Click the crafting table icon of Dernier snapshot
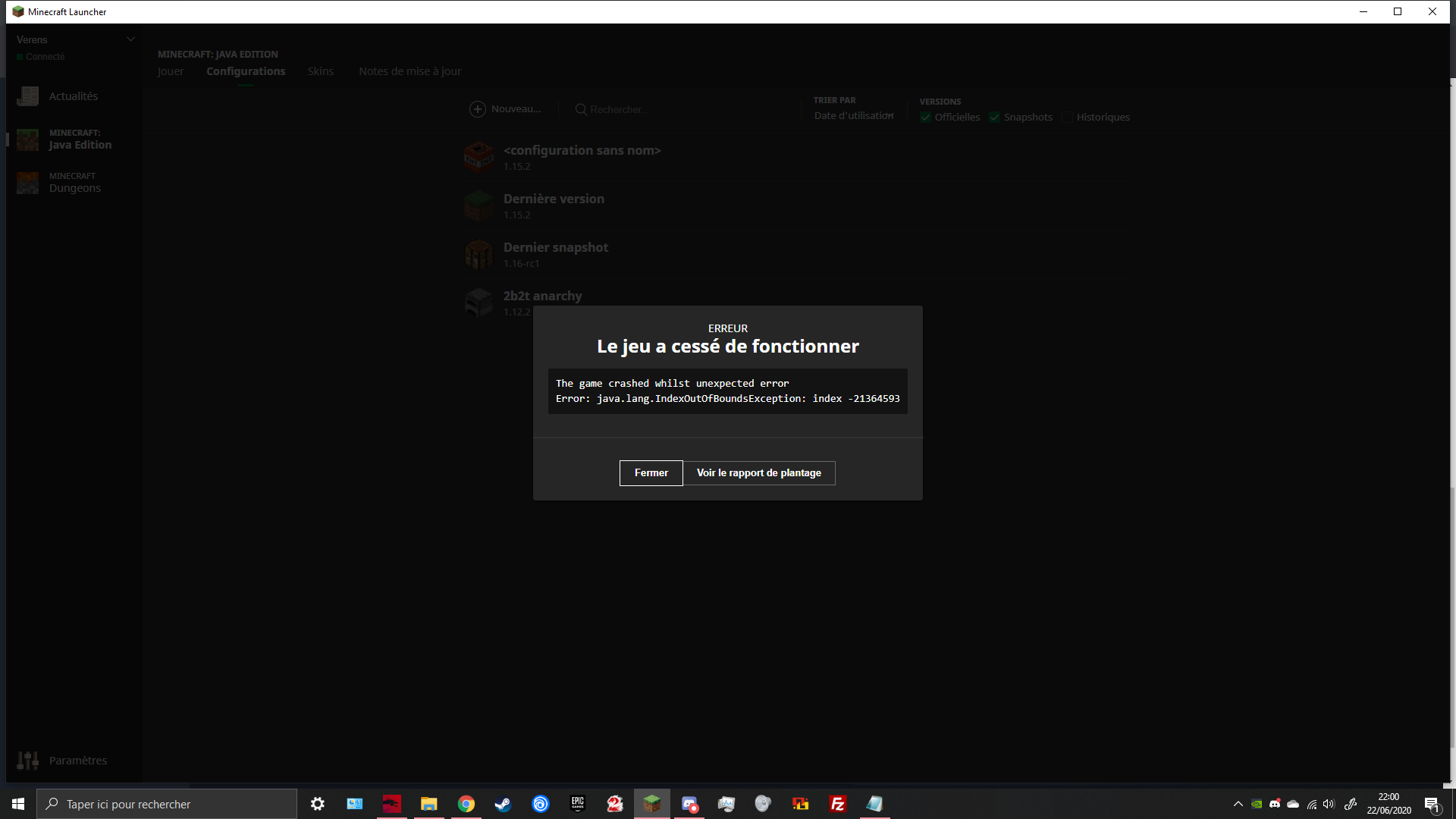 tap(479, 255)
